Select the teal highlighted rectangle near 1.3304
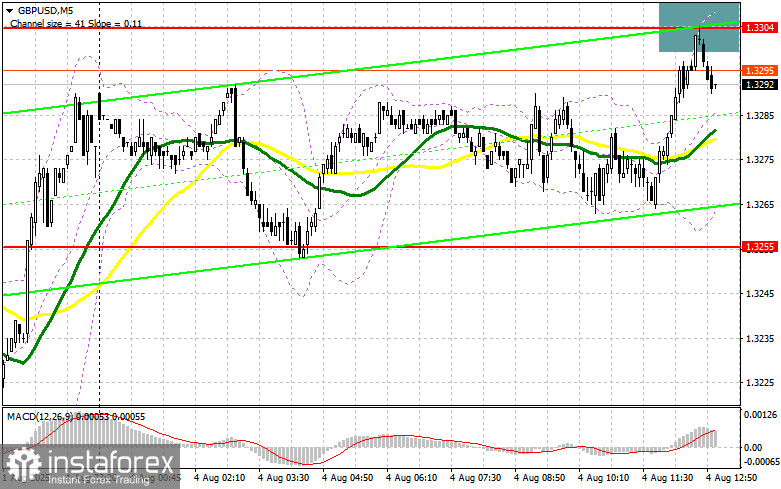Image resolution: width=781 pixels, height=489 pixels. pos(699,27)
